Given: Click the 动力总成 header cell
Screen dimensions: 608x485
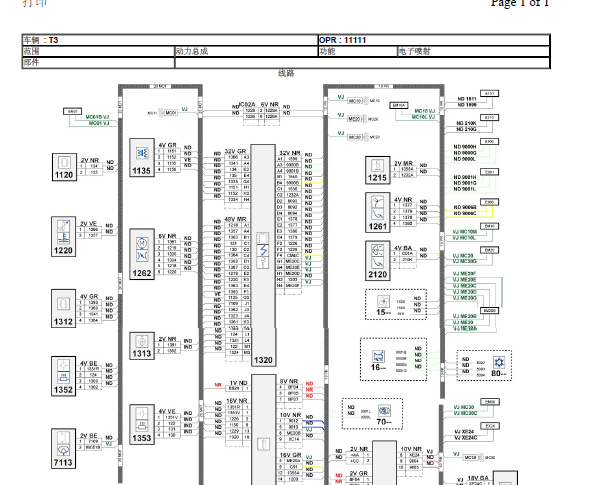Looking at the screenshot, I should [x=246, y=51].
